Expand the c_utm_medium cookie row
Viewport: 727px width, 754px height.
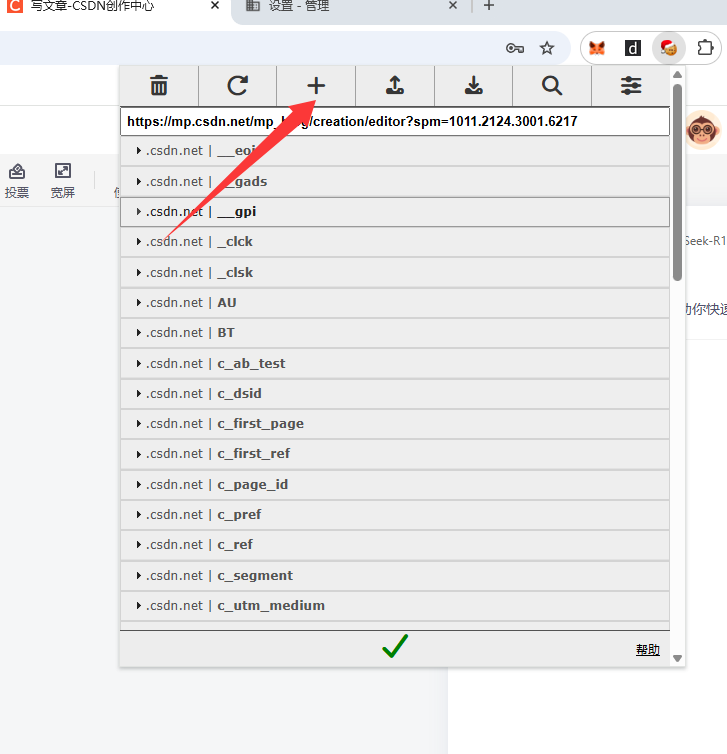coord(395,605)
